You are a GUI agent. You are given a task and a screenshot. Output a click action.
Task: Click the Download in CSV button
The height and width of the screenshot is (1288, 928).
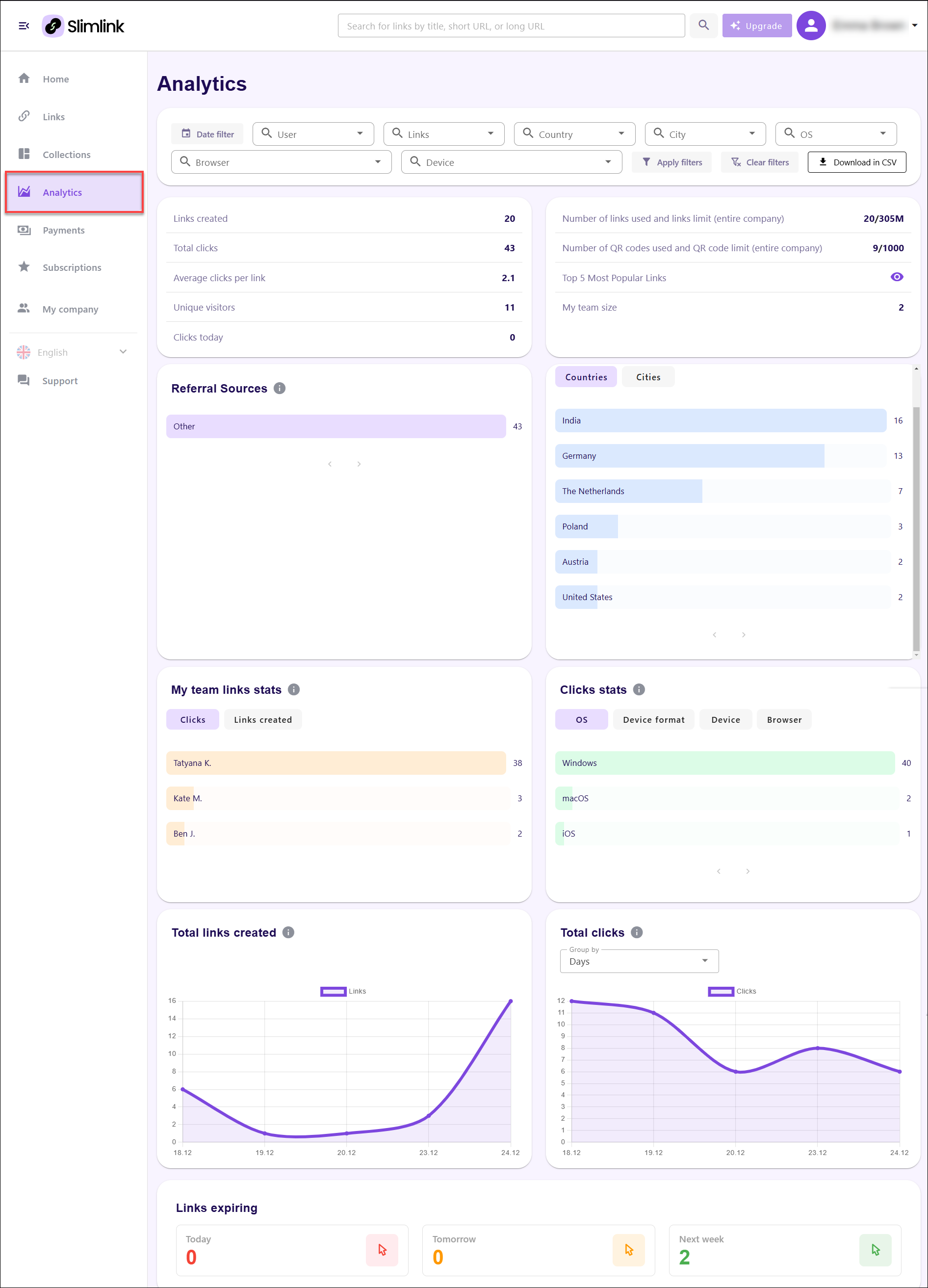[856, 162]
